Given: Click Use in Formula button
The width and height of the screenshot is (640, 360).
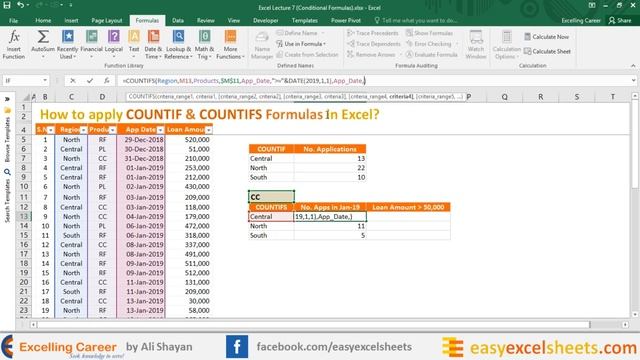Looking at the screenshot, I should [301, 44].
